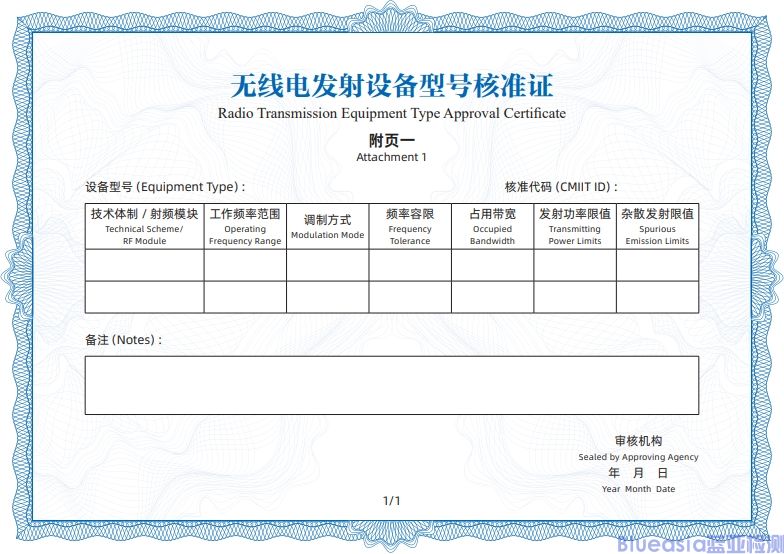Image resolution: width=784 pixels, height=554 pixels.
Task: Click the 'Radio Transmission Equipment Type Approval Certificate' subtitle
Action: pyautogui.click(x=391, y=113)
